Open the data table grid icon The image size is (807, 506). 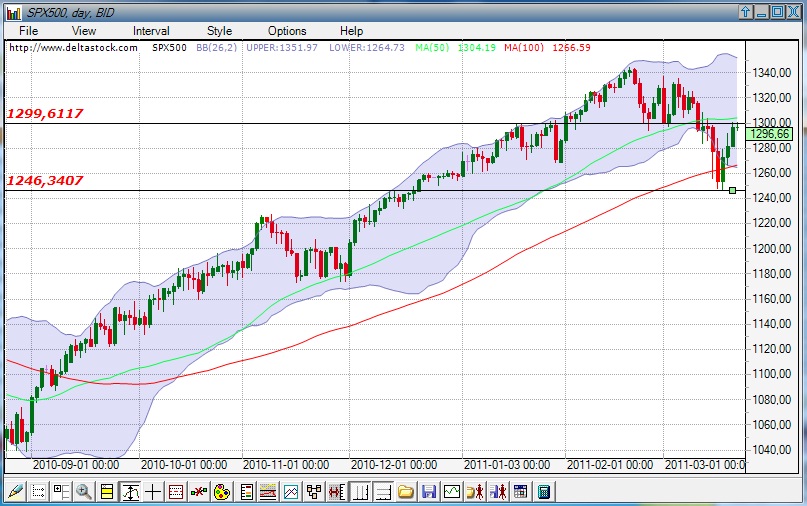point(520,492)
